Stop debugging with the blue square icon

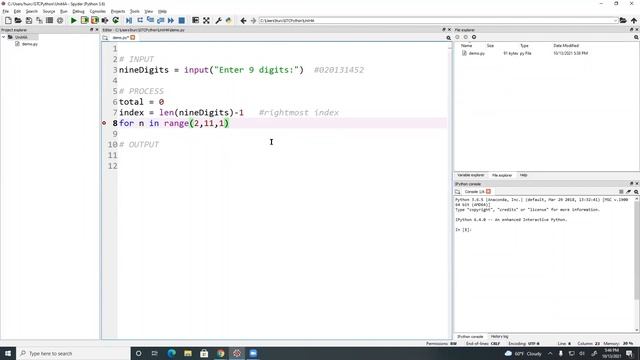[182, 20]
